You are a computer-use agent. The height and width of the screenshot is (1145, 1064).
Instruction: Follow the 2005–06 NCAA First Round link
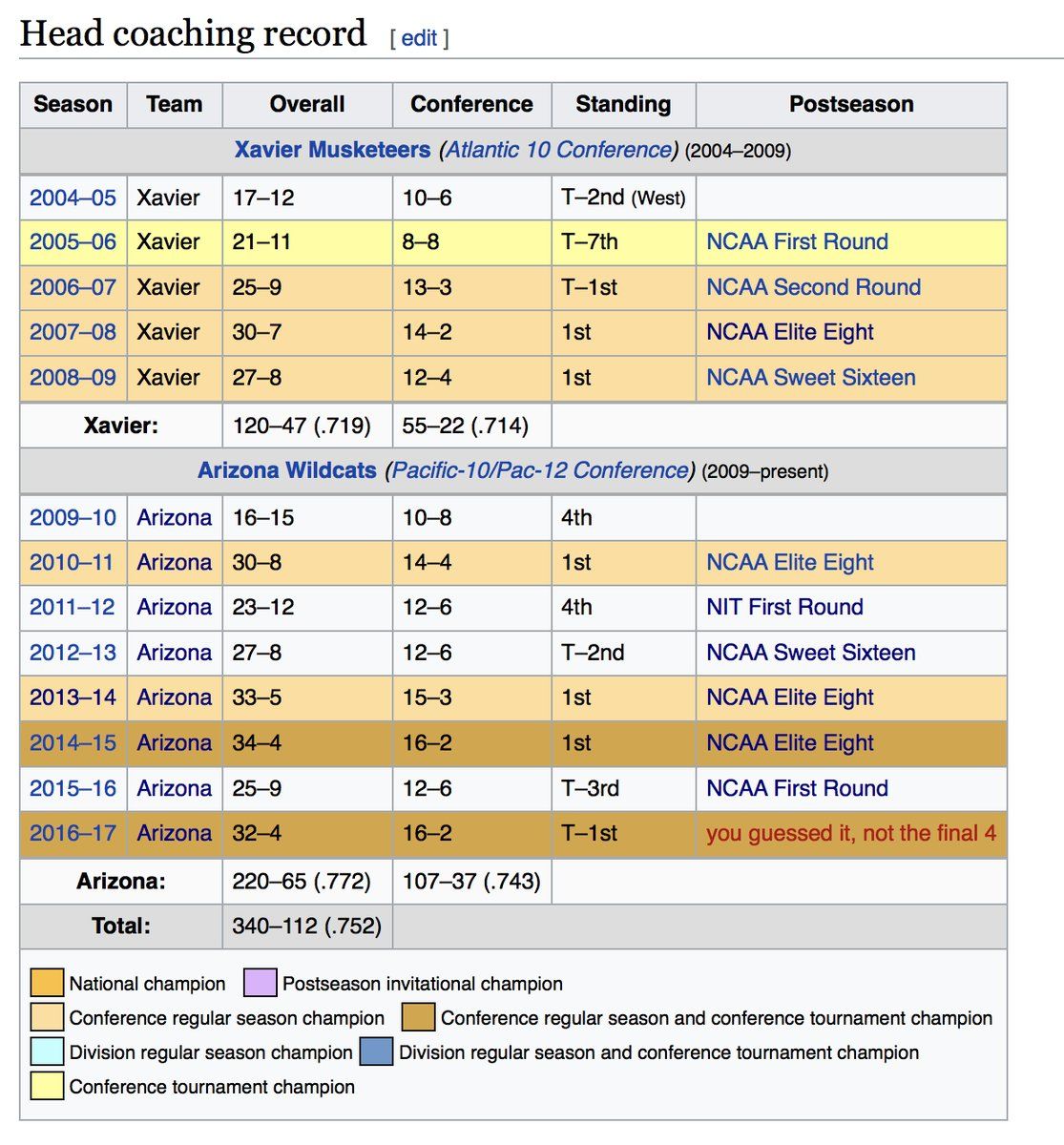(x=797, y=241)
